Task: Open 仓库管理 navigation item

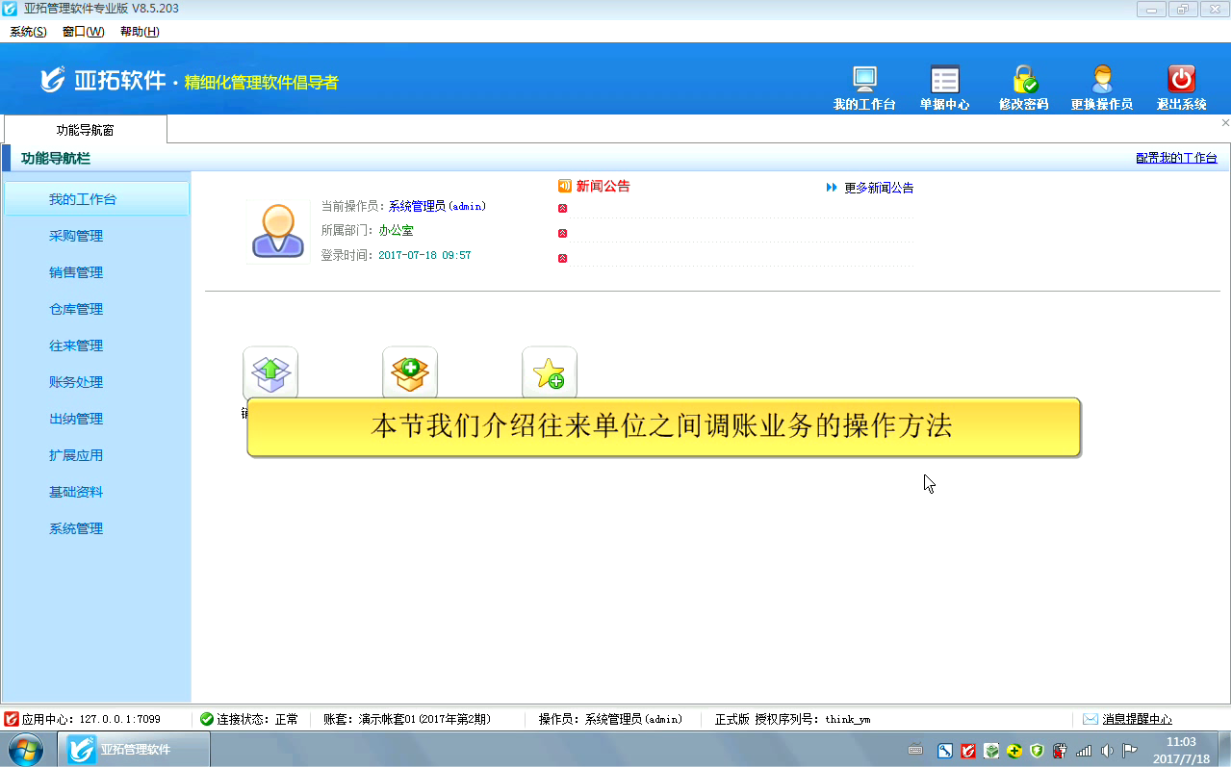Action: point(76,309)
